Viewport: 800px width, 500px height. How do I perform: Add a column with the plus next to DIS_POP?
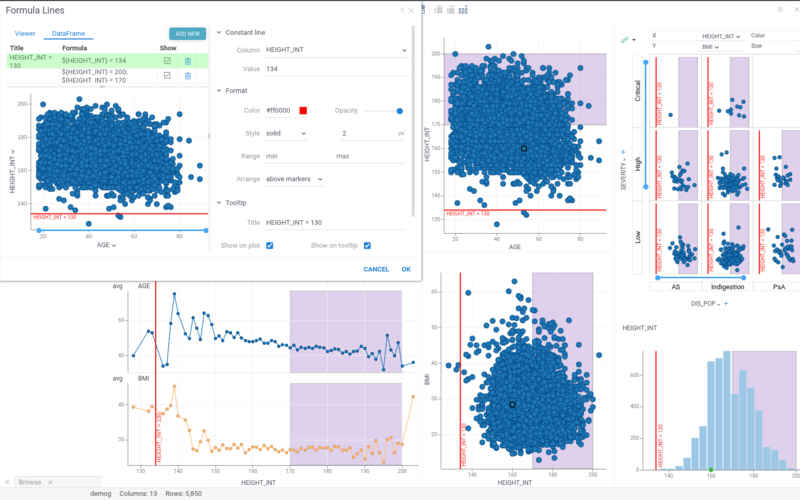(726, 304)
